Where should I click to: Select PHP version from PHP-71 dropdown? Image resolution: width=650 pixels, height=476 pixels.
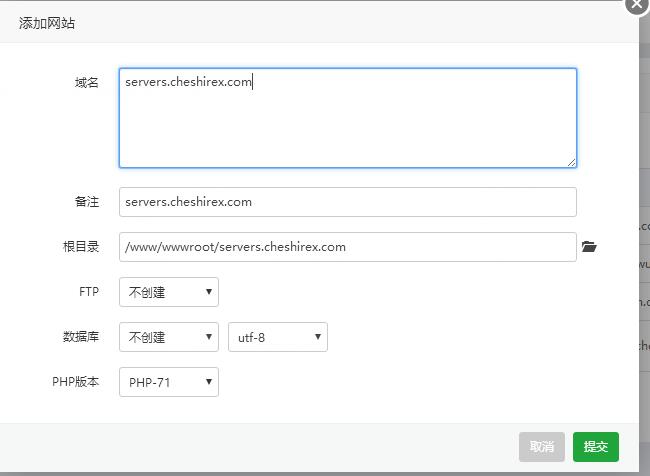point(168,382)
